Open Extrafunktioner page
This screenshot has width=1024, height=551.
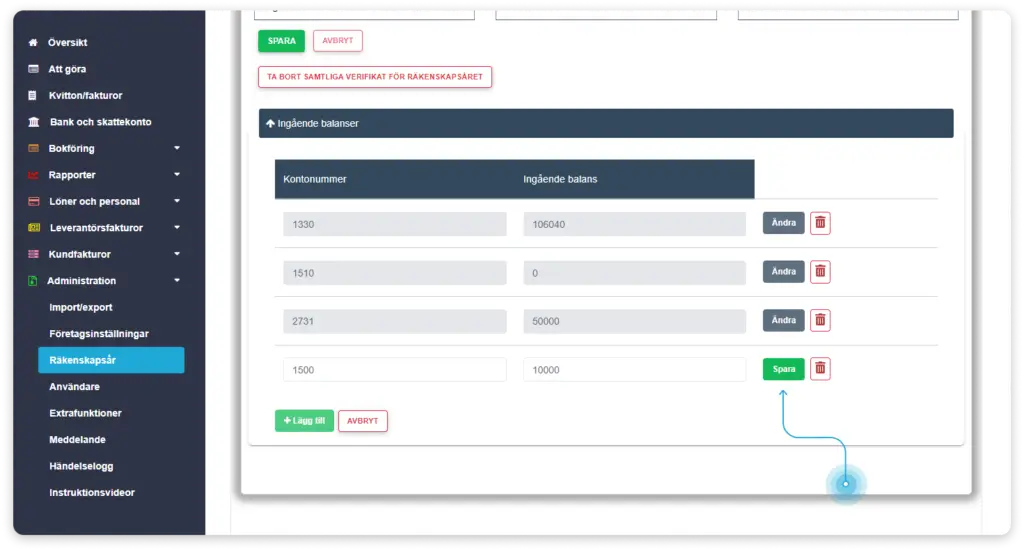[86, 413]
